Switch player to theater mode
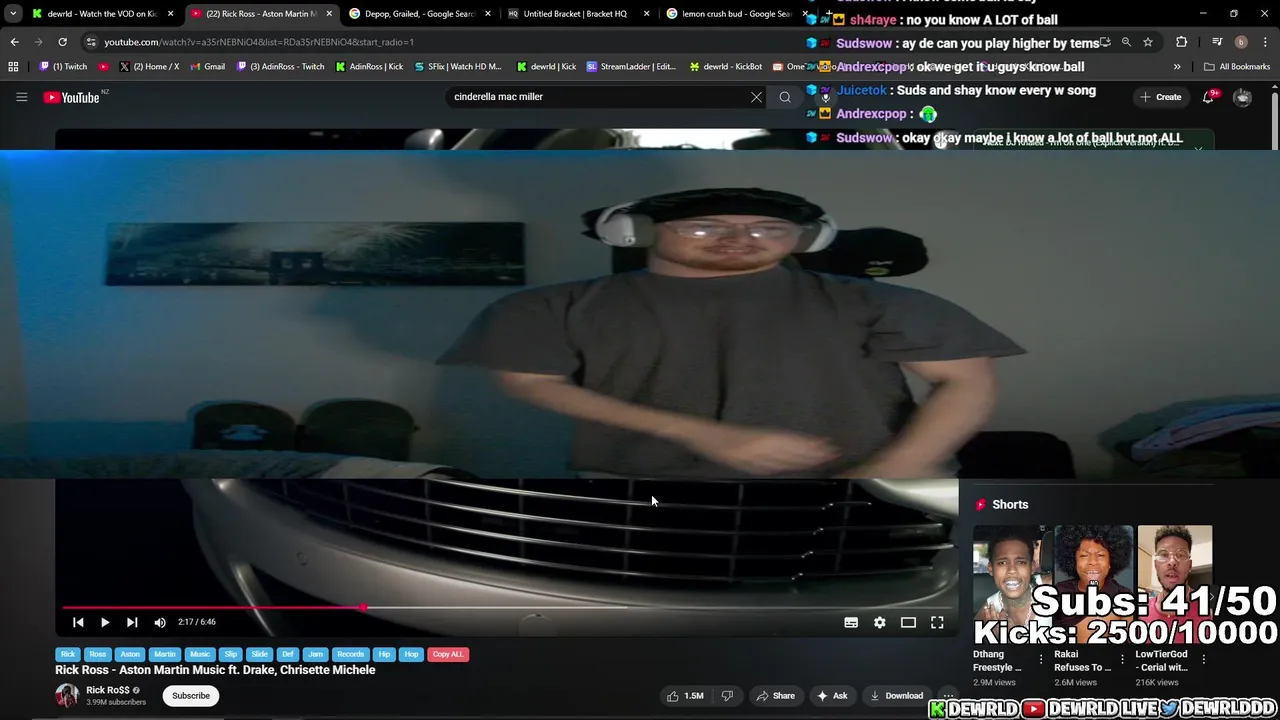Viewport: 1280px width, 720px height. (x=908, y=622)
